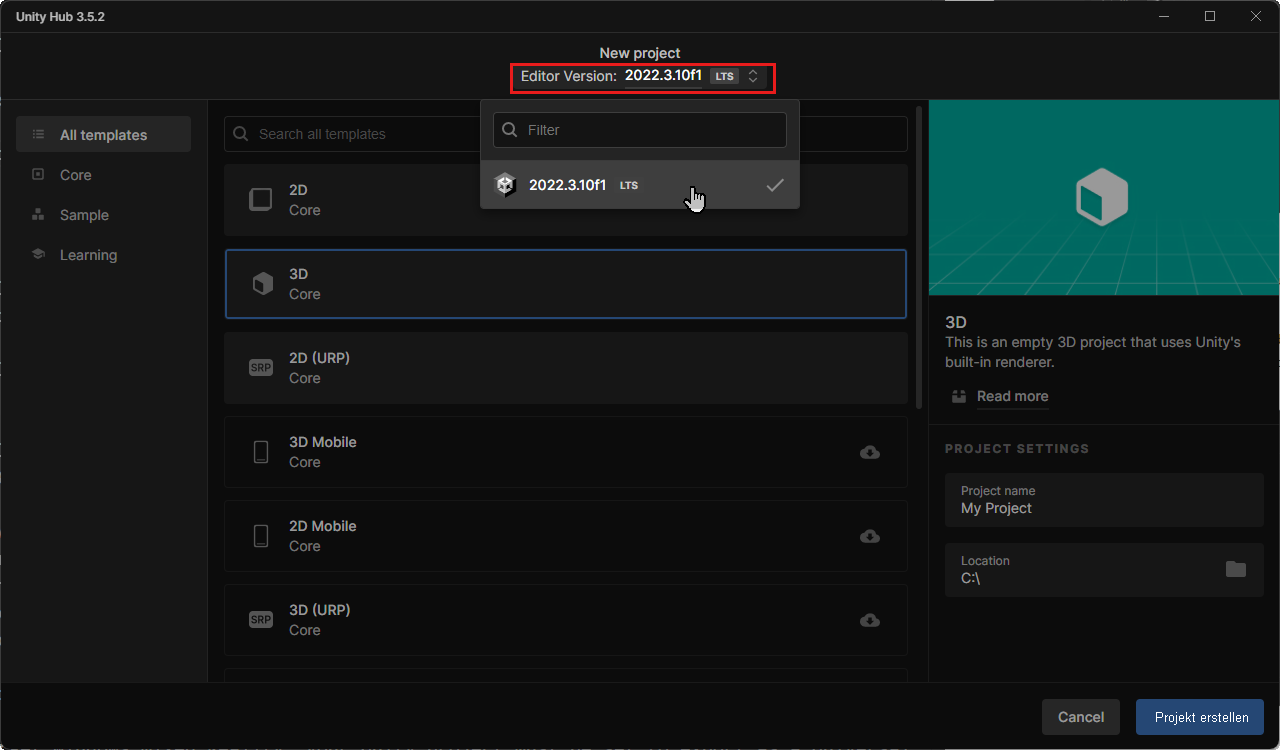The image size is (1280, 750).
Task: Open the Sample templates category
Action: 84,214
